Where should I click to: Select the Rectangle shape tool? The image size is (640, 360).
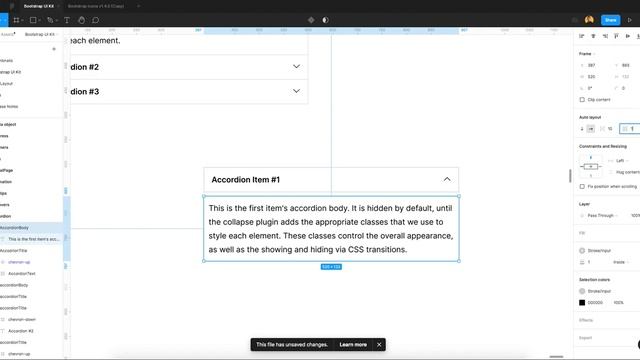pyautogui.click(x=33, y=20)
